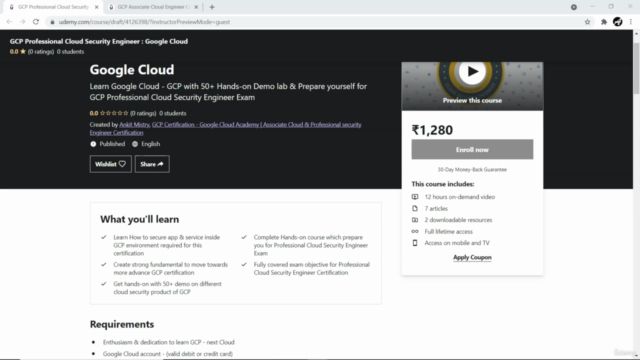This screenshot has width=640, height=360.
Task: Open the browser profile avatar
Action: [x=618, y=22]
